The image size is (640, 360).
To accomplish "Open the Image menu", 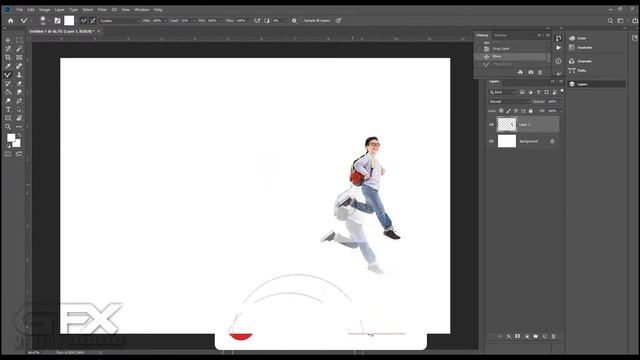I will pyautogui.click(x=44, y=9).
